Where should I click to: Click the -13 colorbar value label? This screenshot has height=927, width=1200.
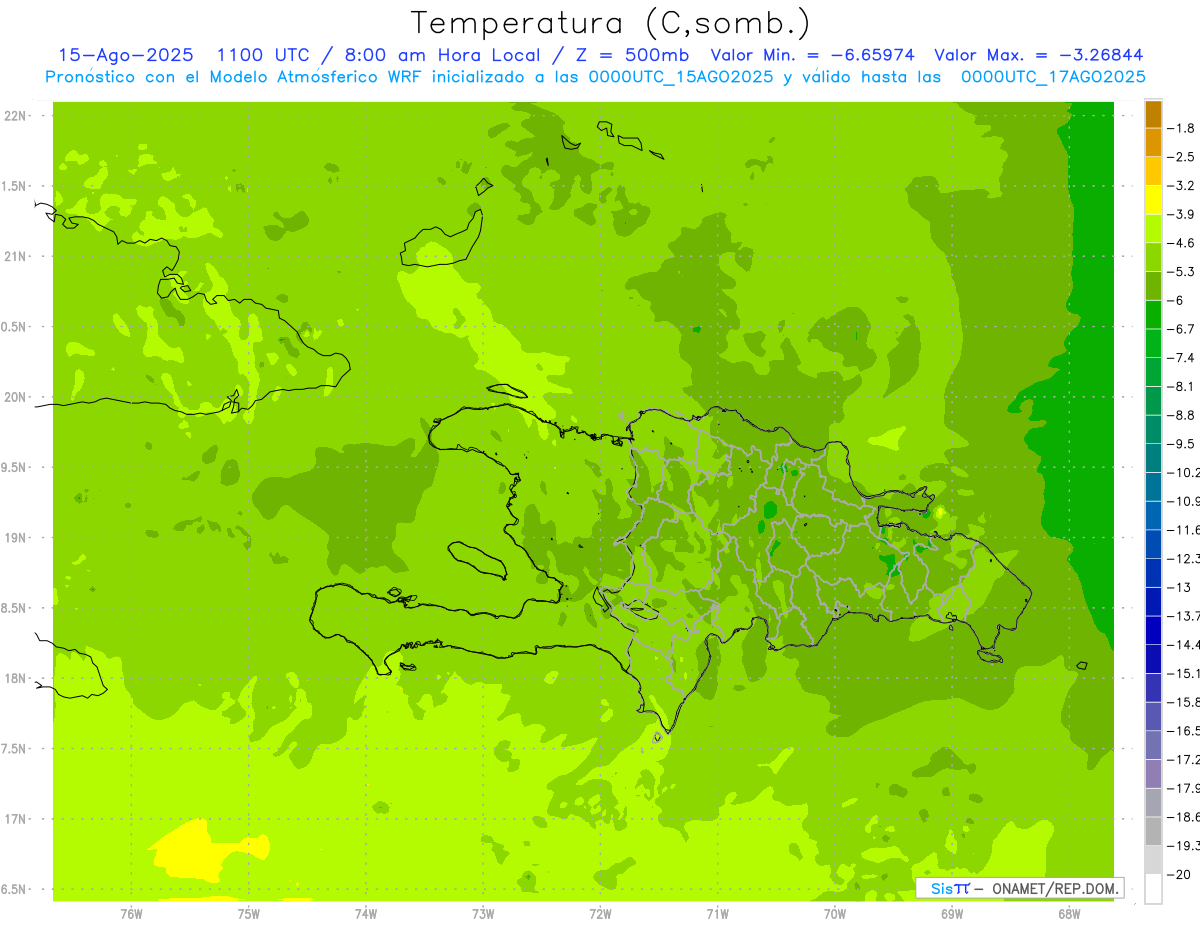[1180, 587]
